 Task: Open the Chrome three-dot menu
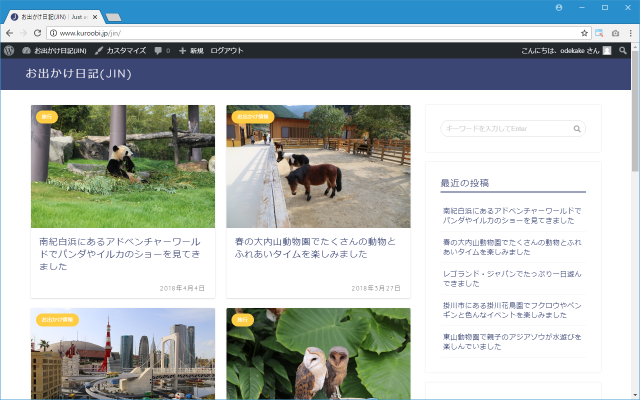pyautogui.click(x=631, y=33)
